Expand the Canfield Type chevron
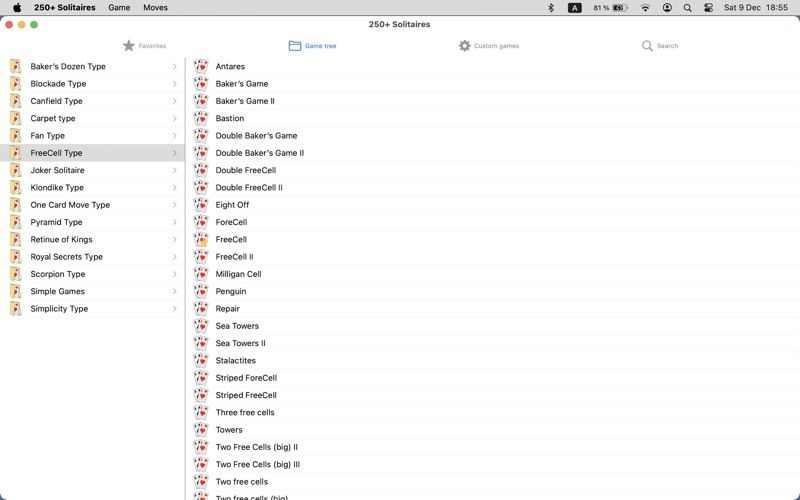Viewport: 800px width, 500px height. point(174,101)
